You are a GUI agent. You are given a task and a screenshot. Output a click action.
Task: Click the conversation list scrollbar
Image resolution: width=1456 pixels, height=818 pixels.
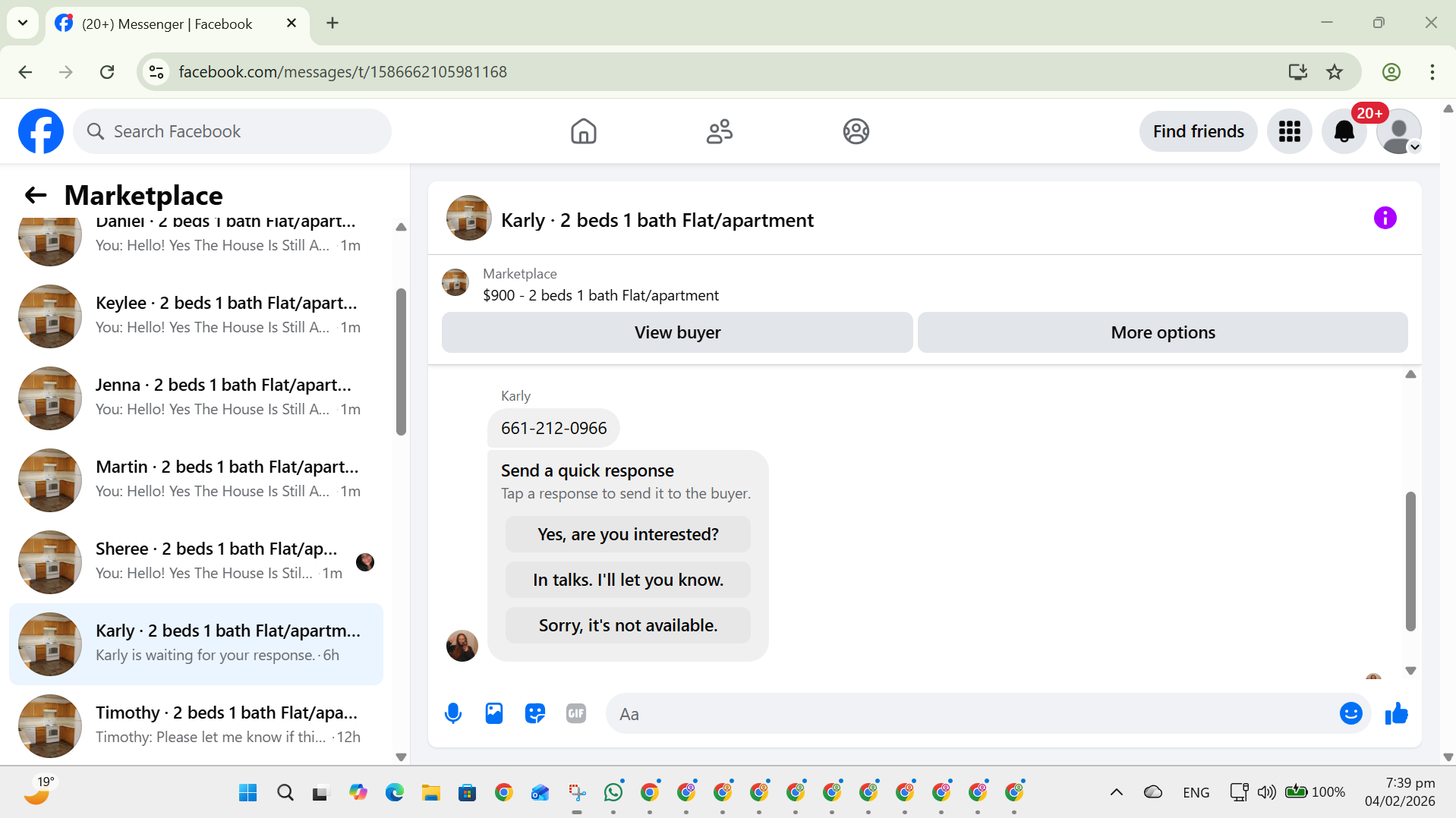[x=401, y=362]
